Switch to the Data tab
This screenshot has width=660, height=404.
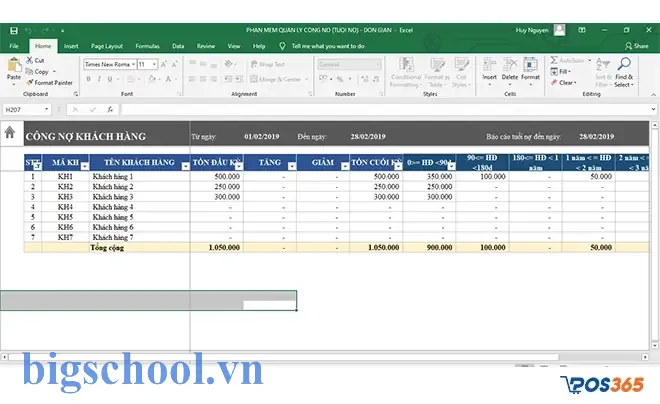178,46
